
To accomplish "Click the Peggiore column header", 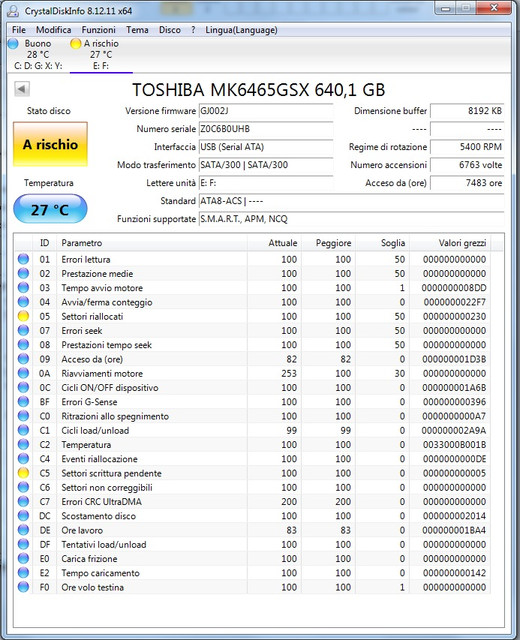I will pos(329,243).
